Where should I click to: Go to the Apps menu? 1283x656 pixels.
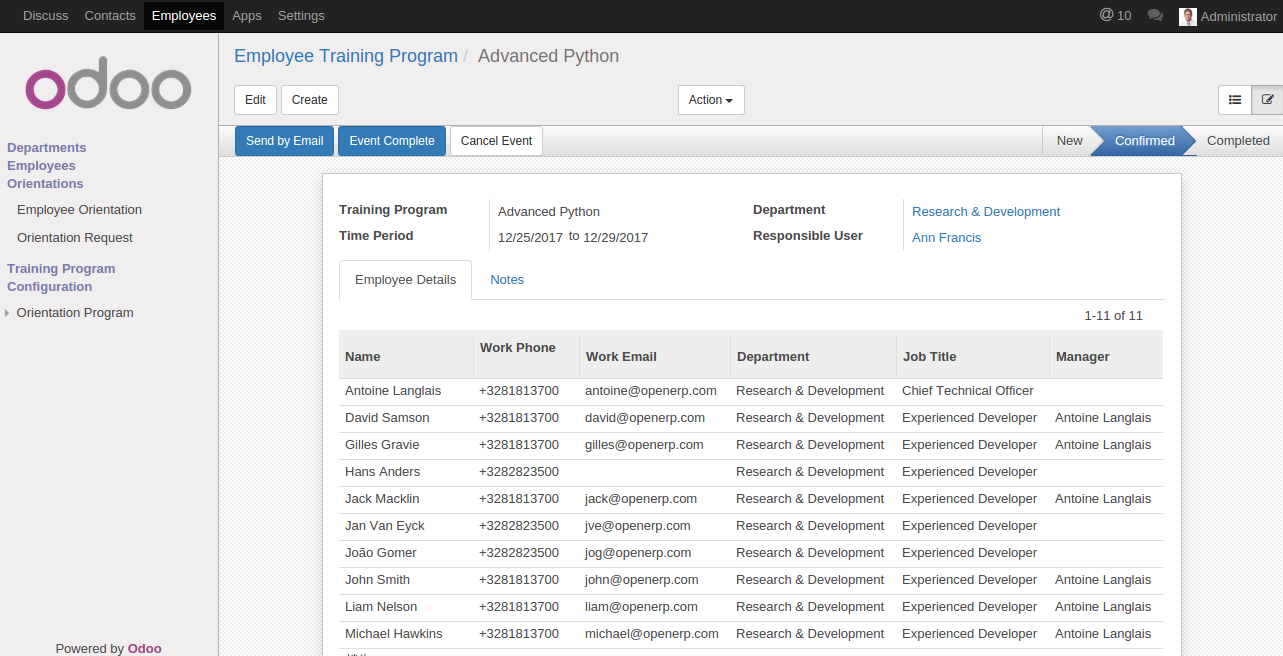[x=247, y=16]
